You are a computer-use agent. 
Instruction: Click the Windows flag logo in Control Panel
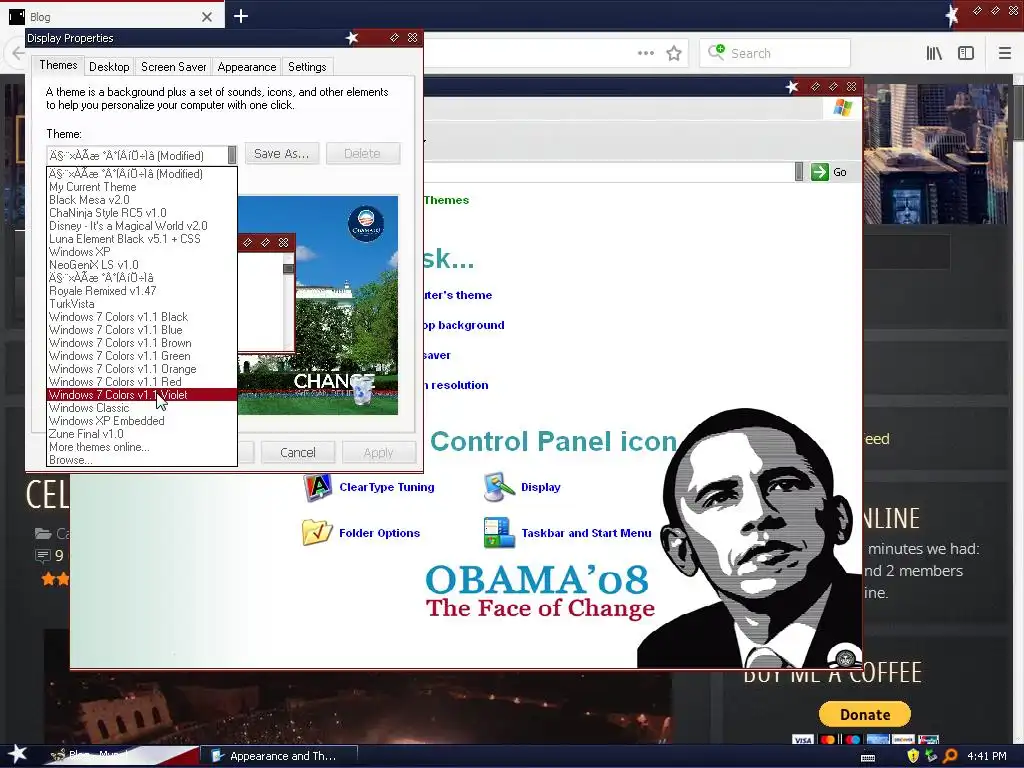point(842,108)
